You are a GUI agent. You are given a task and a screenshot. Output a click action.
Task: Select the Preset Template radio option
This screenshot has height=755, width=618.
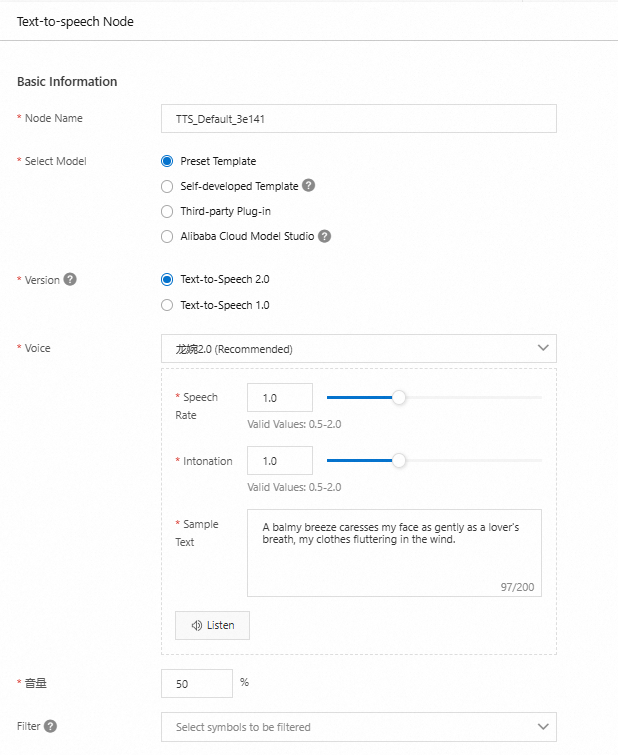click(x=167, y=161)
